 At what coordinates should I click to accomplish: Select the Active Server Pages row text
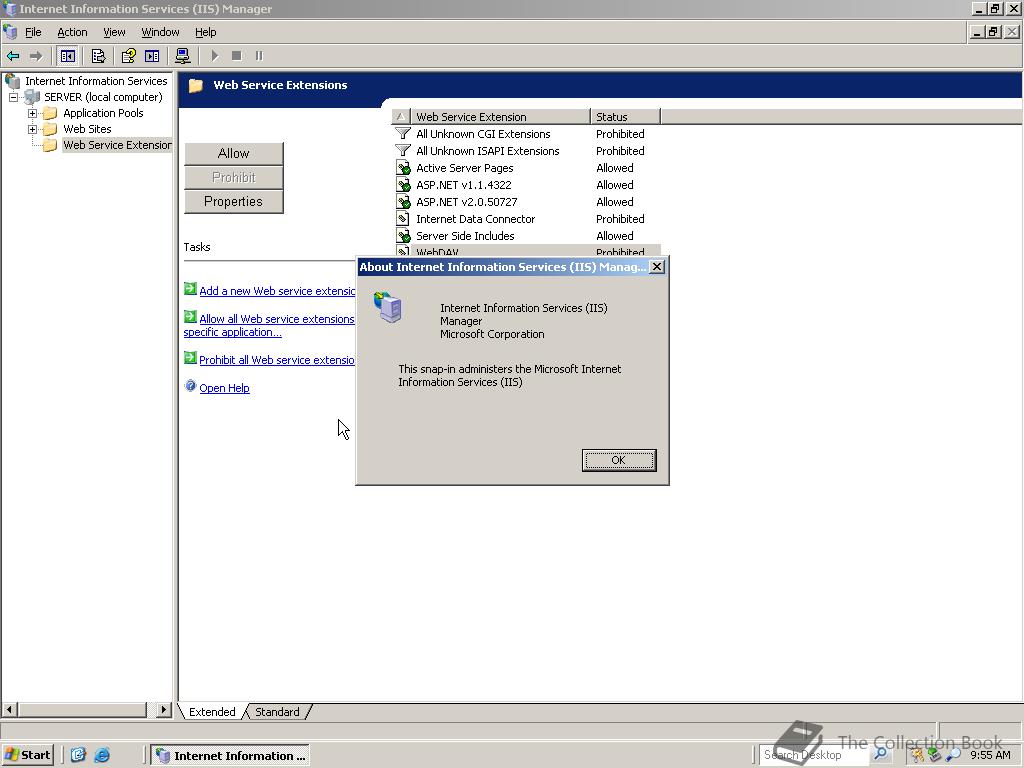click(x=464, y=168)
